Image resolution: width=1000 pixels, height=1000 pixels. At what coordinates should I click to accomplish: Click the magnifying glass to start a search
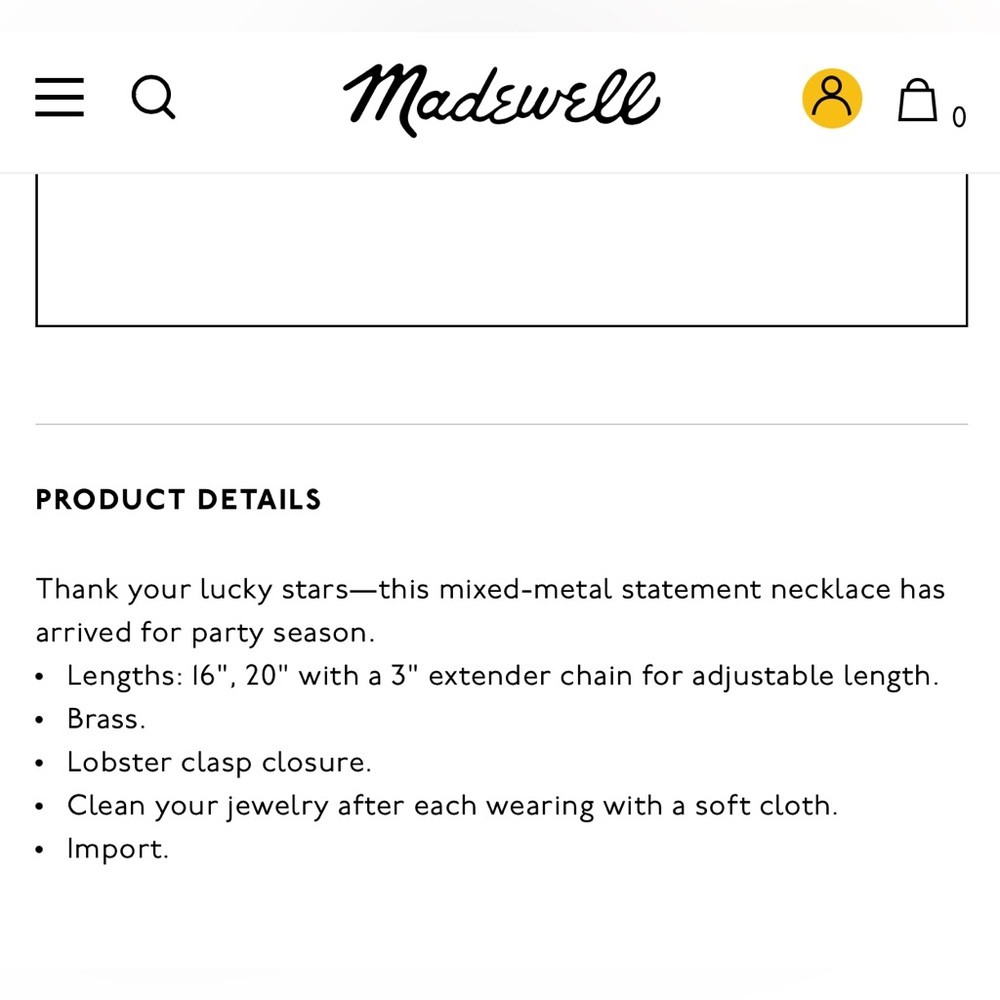click(153, 97)
